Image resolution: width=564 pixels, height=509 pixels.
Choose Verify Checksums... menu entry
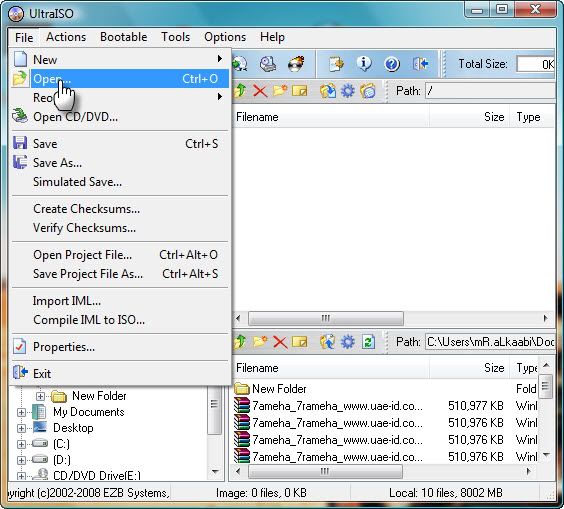[120, 228]
